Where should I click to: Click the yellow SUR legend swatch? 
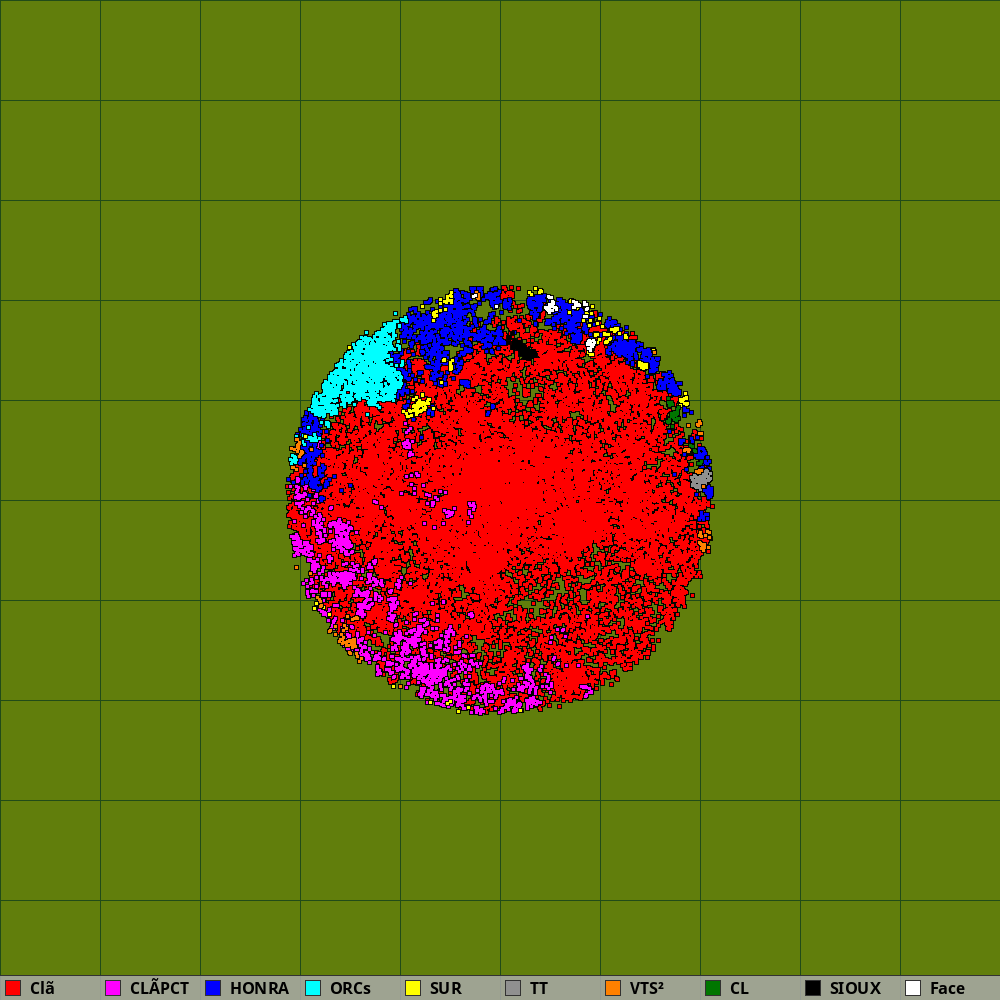pyautogui.click(x=413, y=988)
